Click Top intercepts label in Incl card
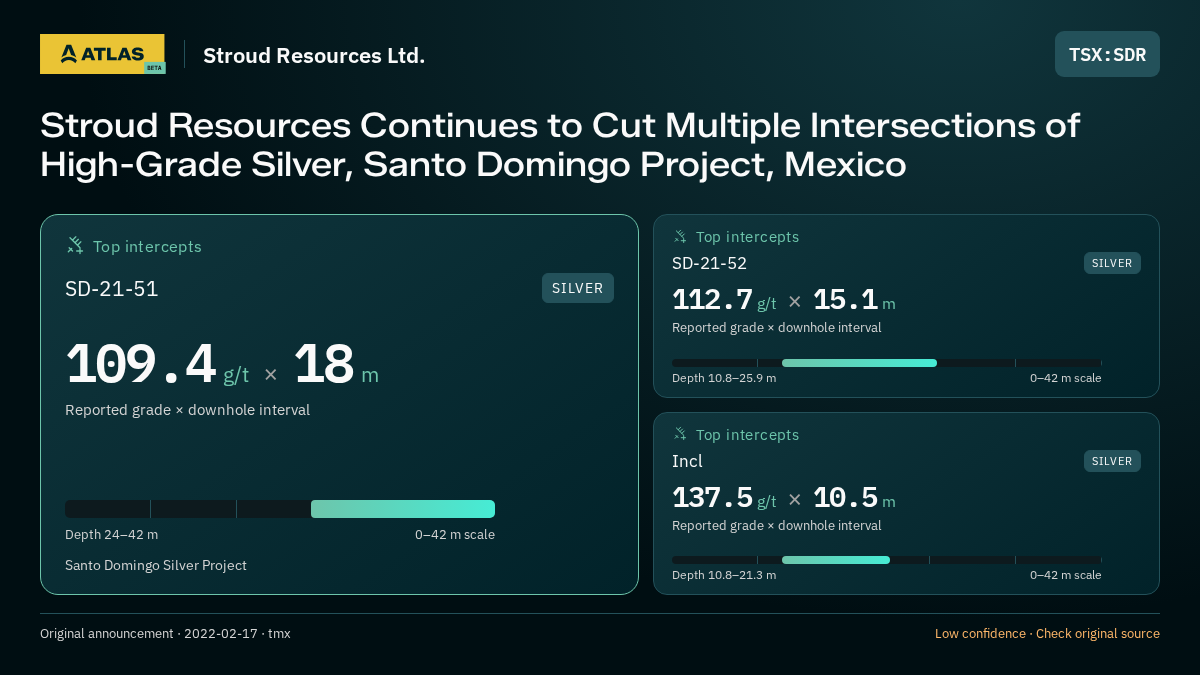 [x=747, y=435]
